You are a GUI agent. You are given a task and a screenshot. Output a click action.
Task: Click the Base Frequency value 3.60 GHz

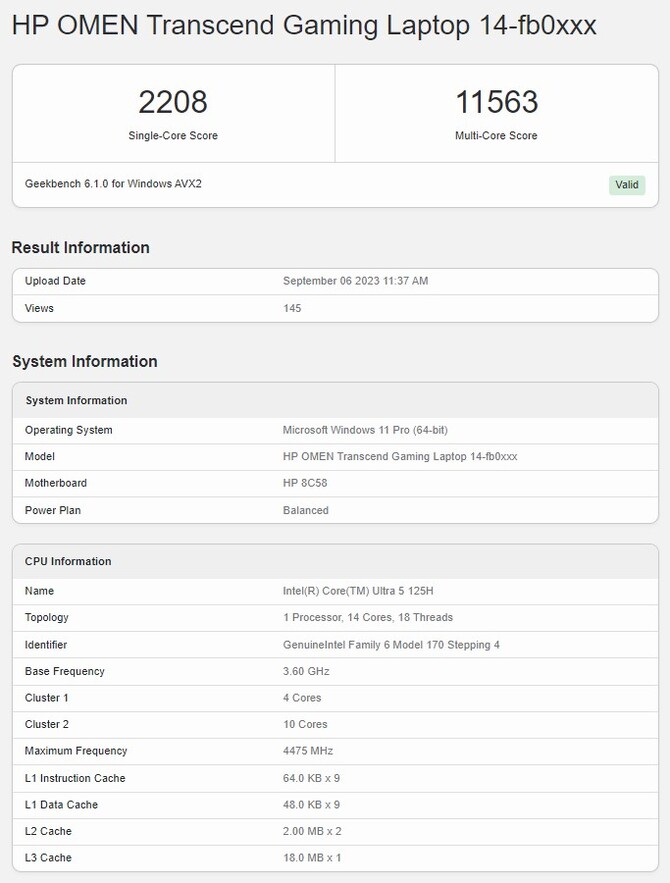click(306, 671)
